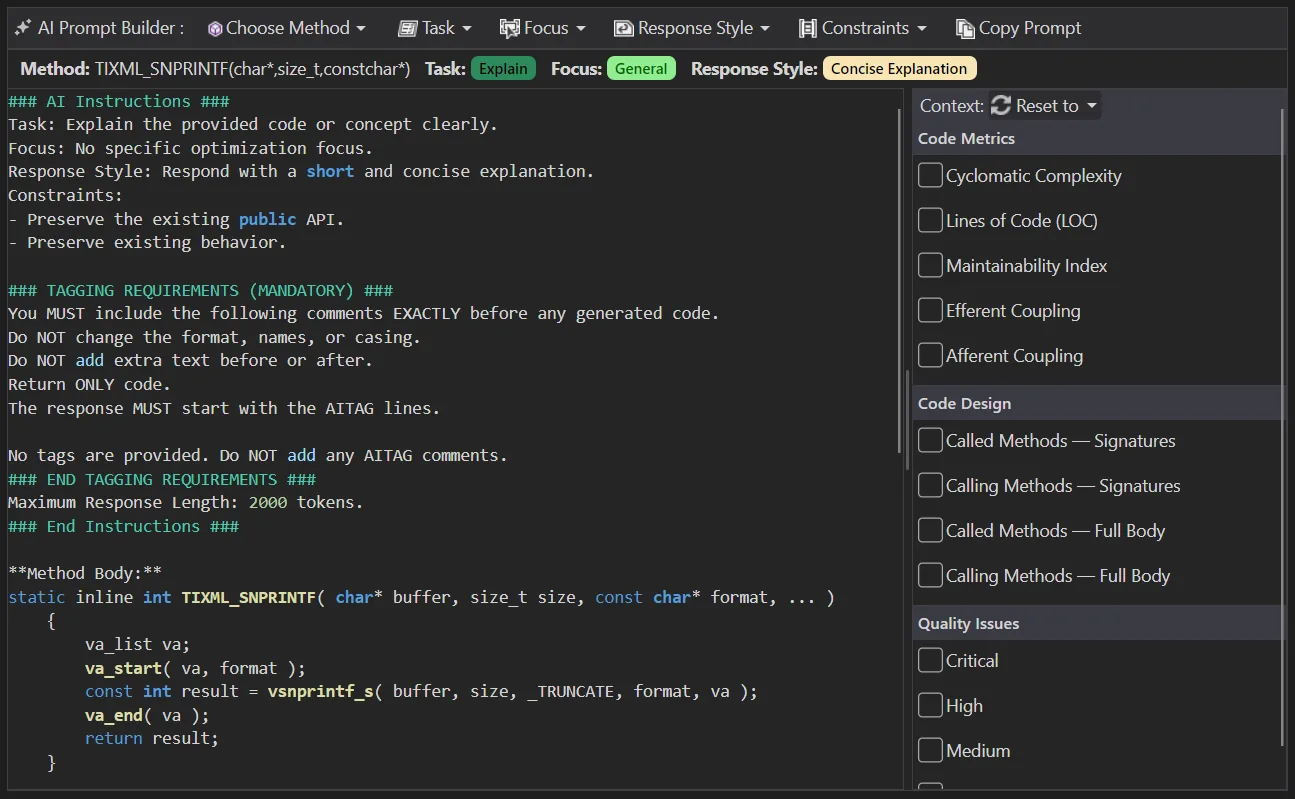Click the '### END TAGGING REQUIREMENTS ###' line
The height and width of the screenshot is (799, 1295).
tap(162, 479)
